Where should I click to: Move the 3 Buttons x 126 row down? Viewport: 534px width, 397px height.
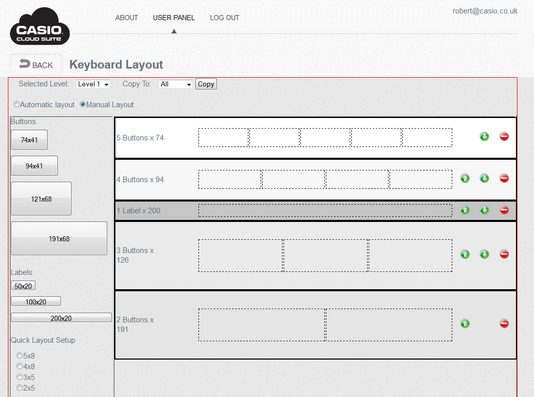click(484, 254)
